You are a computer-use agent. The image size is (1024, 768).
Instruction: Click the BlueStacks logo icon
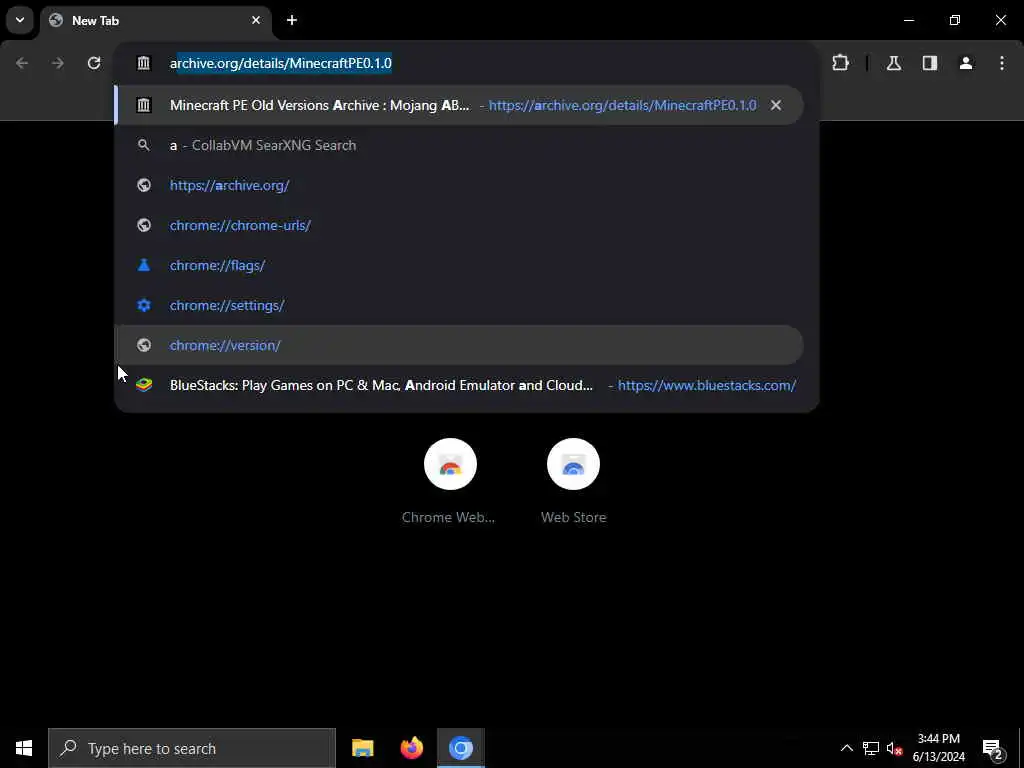(144, 385)
